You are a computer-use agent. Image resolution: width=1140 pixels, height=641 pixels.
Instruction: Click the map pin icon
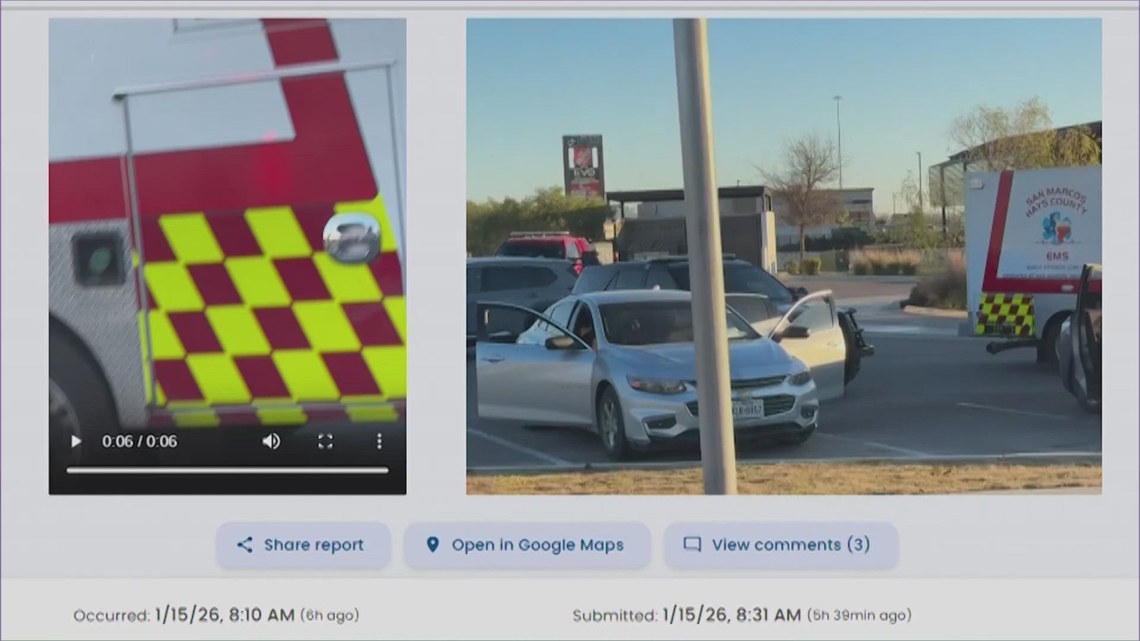[x=432, y=545]
